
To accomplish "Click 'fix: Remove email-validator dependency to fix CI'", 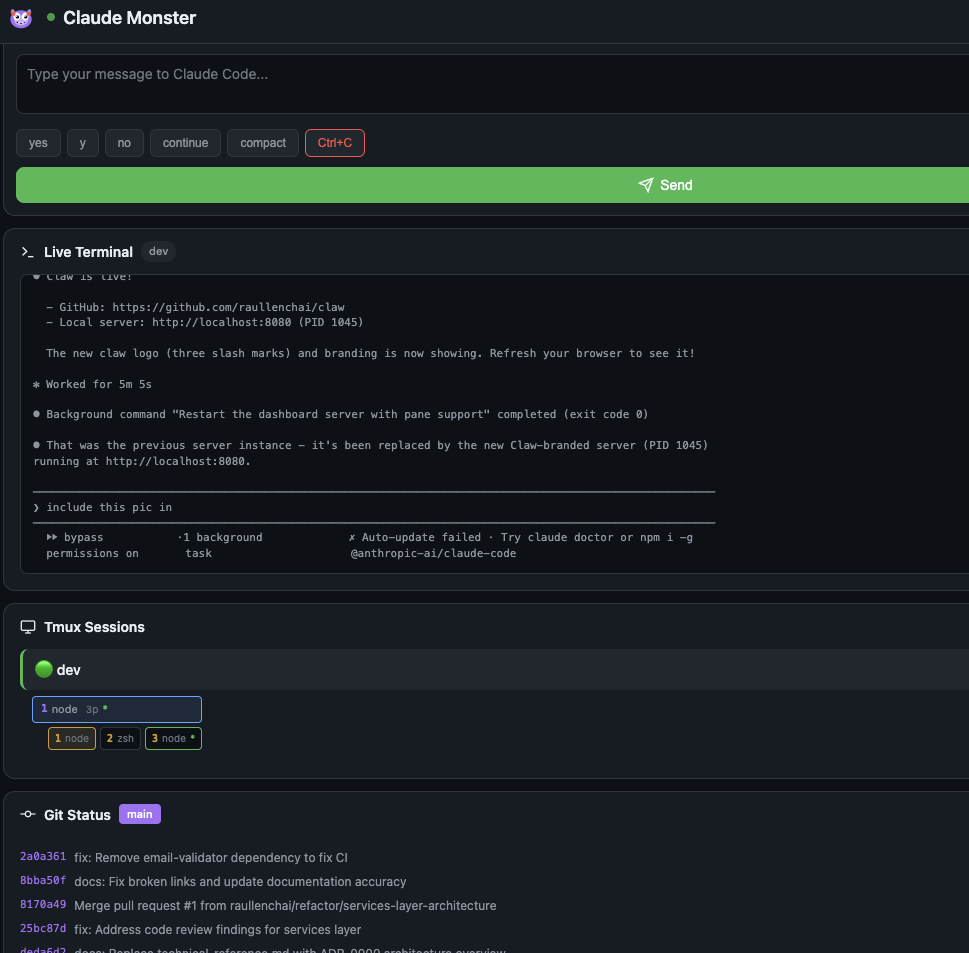I will point(211,858).
